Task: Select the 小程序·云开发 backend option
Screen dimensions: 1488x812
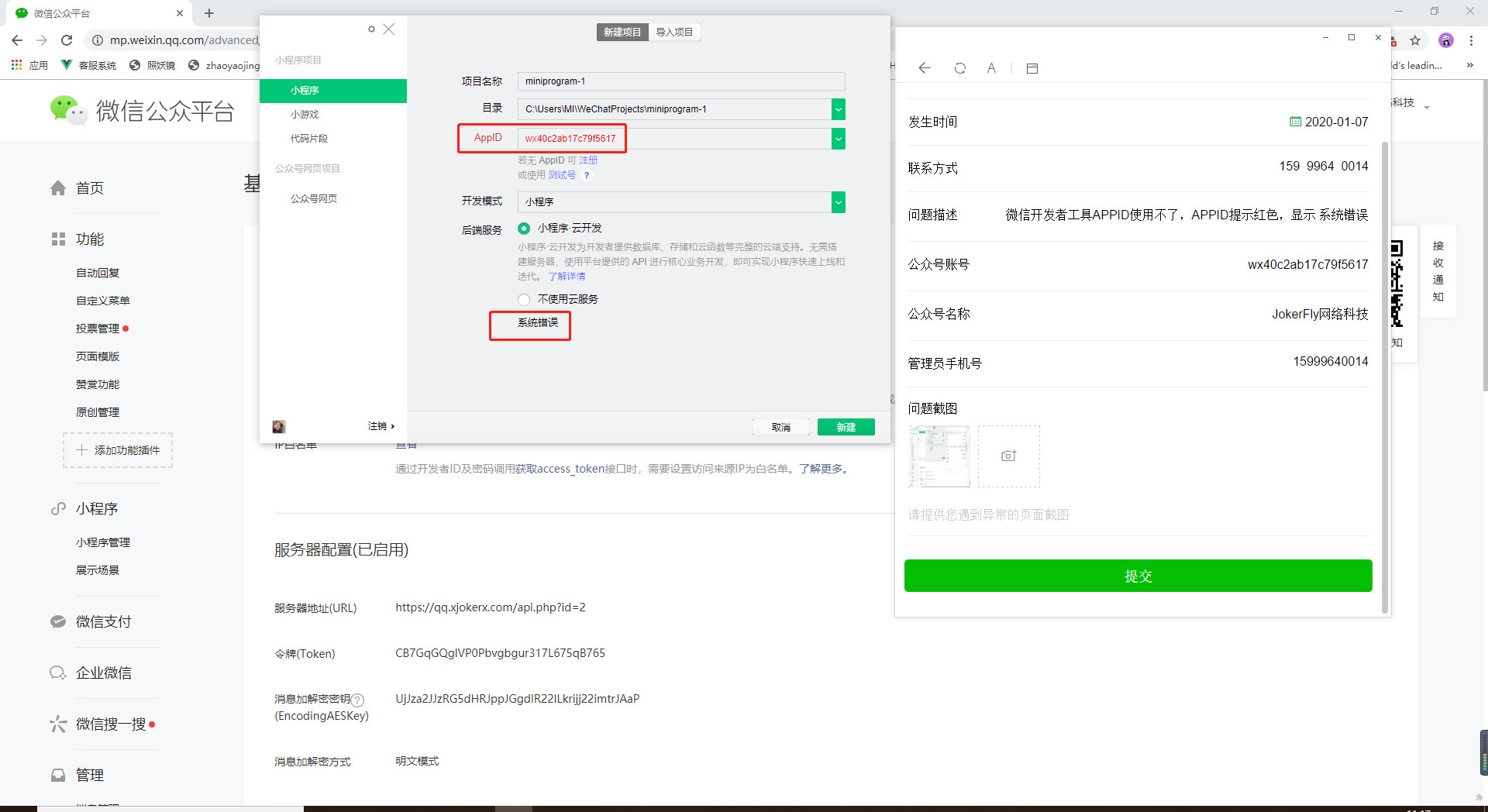Action: click(x=524, y=229)
